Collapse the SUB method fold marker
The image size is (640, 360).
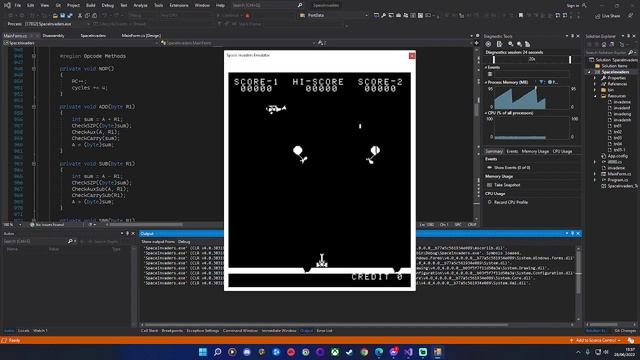coord(34,164)
